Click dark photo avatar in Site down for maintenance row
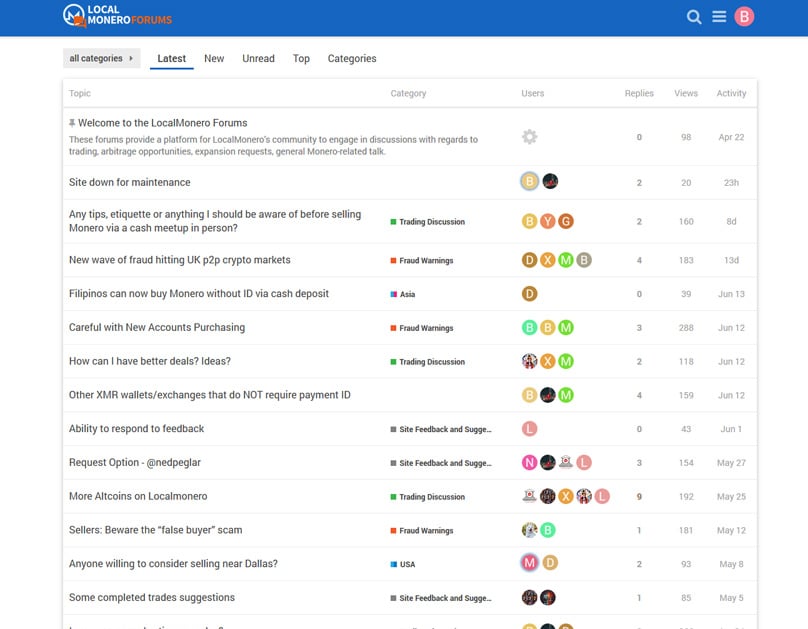 coord(550,181)
